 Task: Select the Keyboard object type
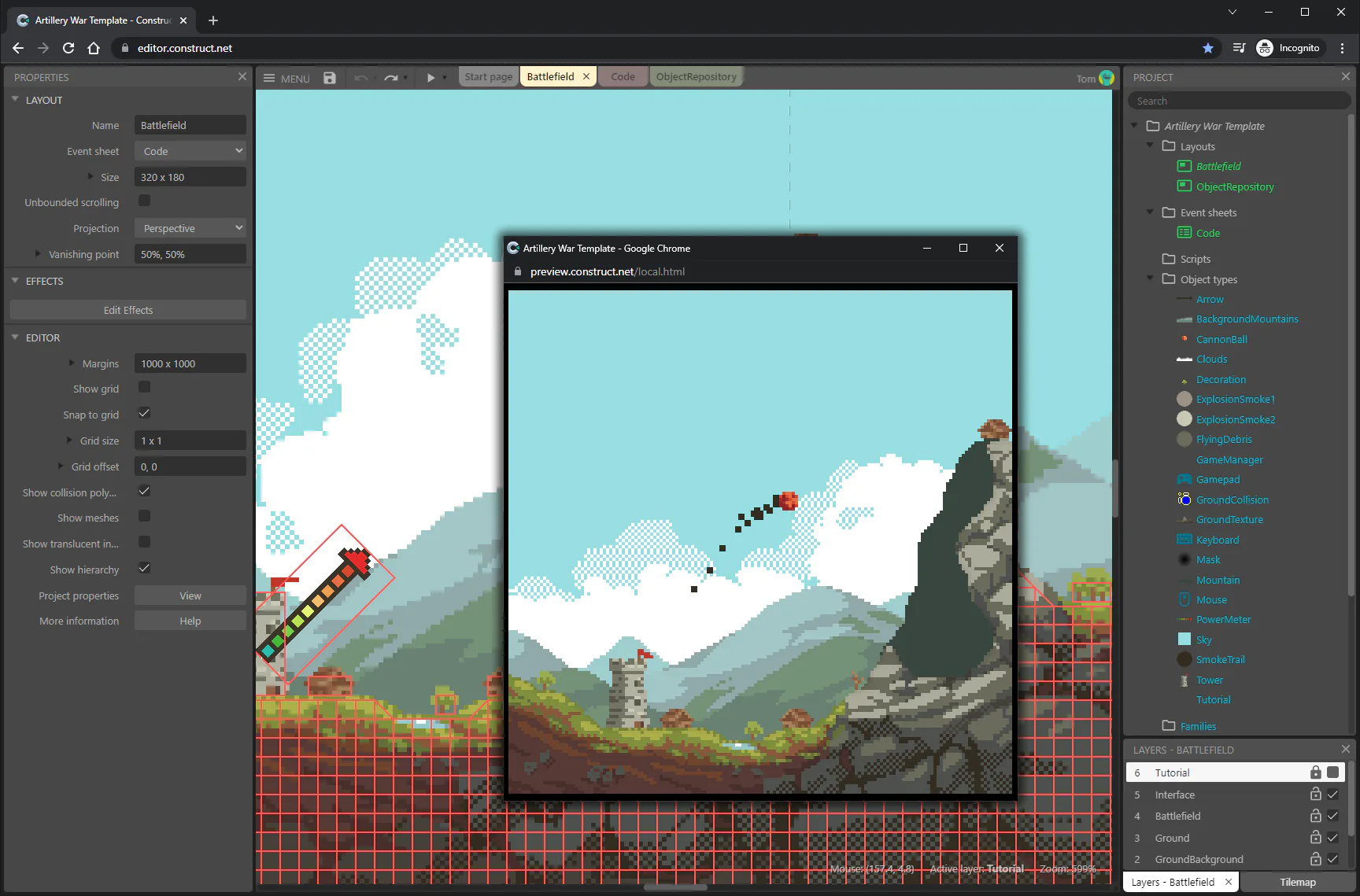click(1218, 540)
